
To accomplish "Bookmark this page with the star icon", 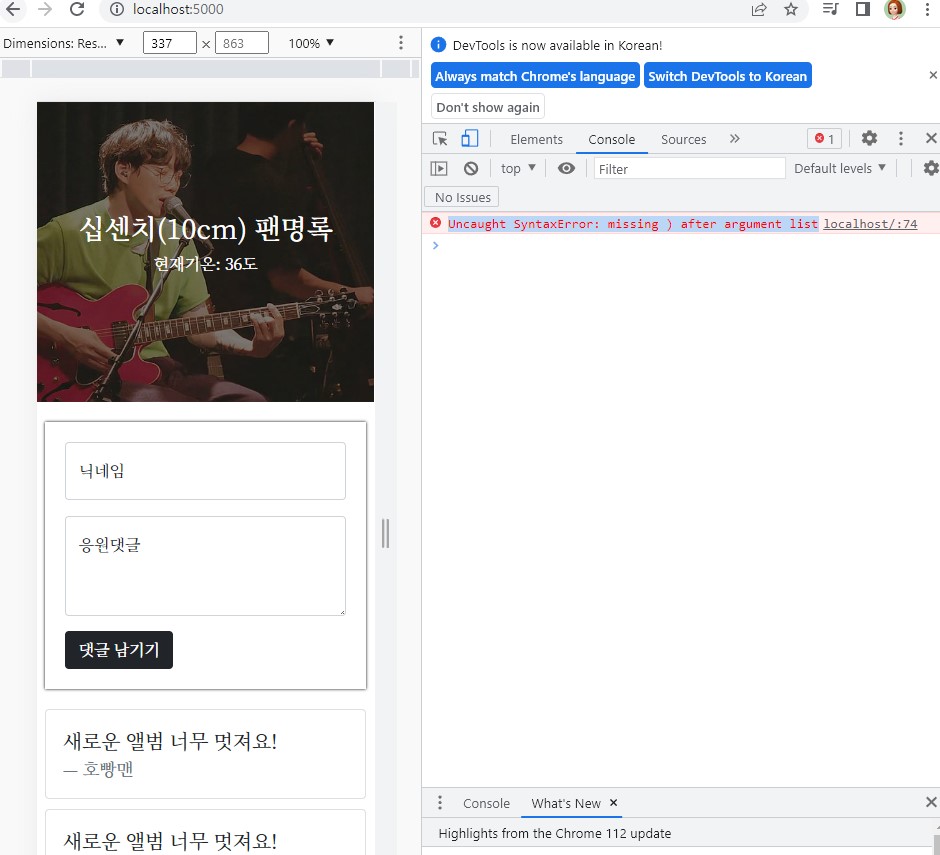I will point(791,9).
